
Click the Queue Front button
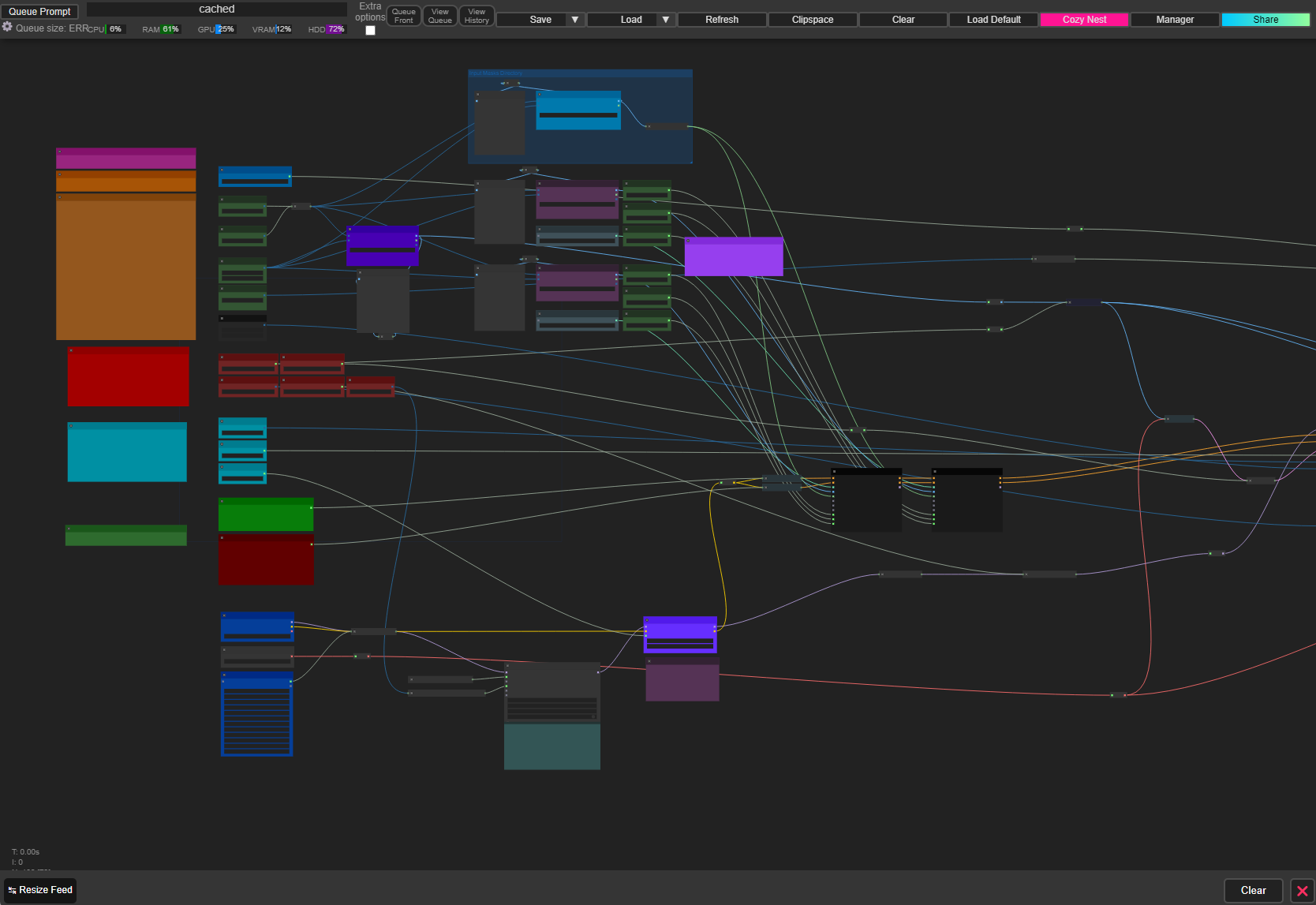click(404, 16)
